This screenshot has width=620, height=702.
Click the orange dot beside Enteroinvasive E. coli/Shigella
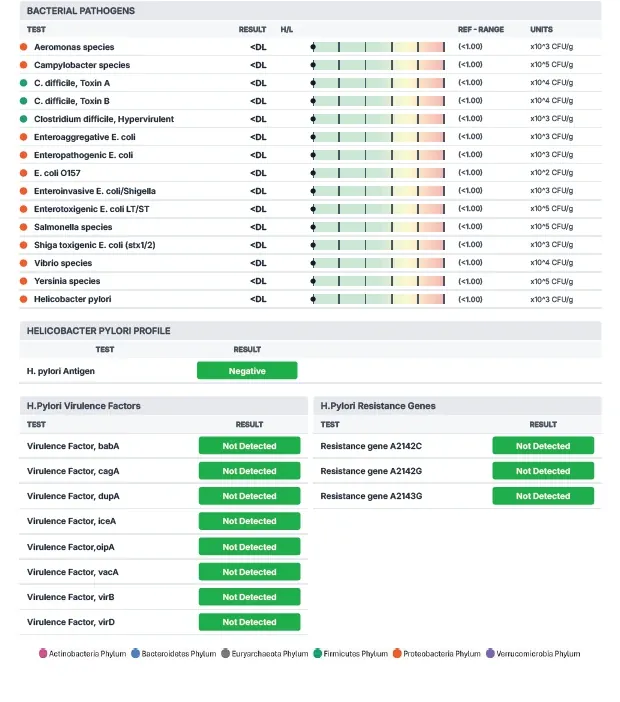coord(24,191)
